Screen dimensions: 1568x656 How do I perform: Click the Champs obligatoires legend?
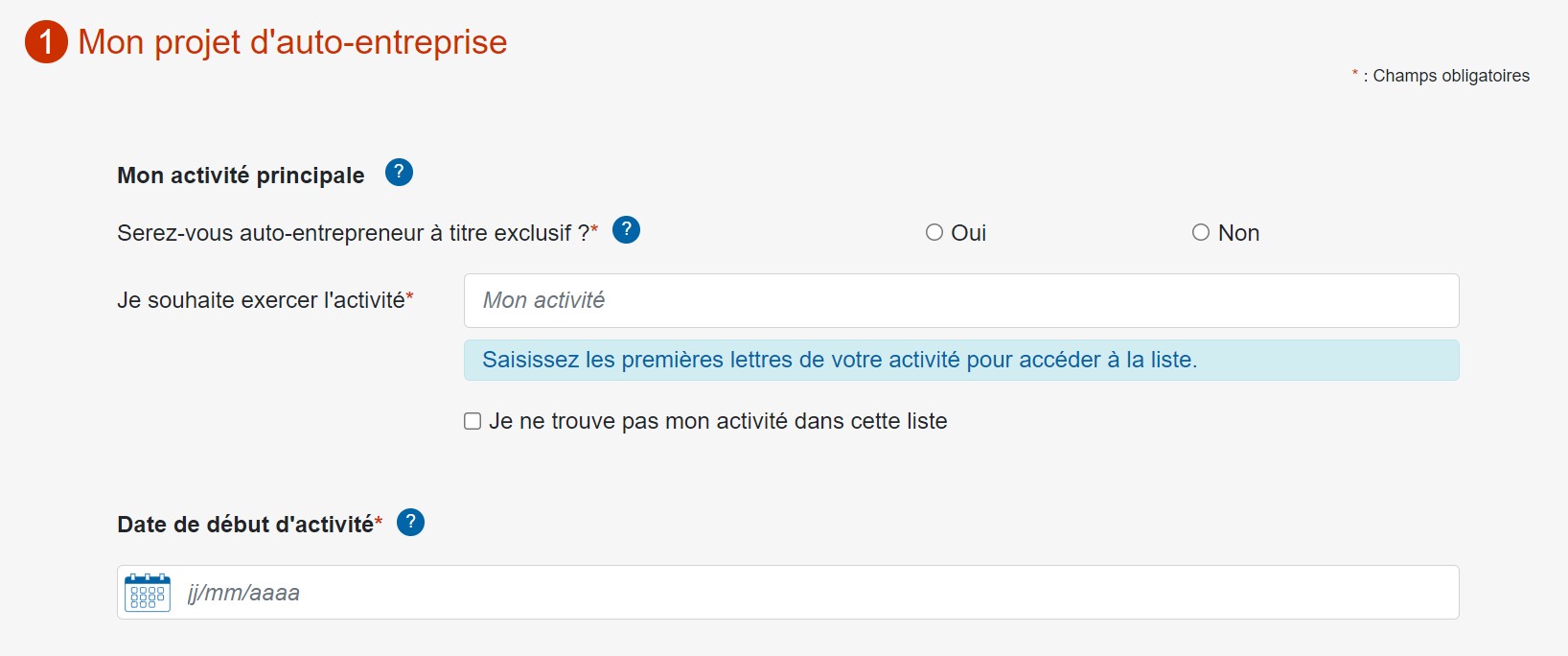pos(1441,75)
